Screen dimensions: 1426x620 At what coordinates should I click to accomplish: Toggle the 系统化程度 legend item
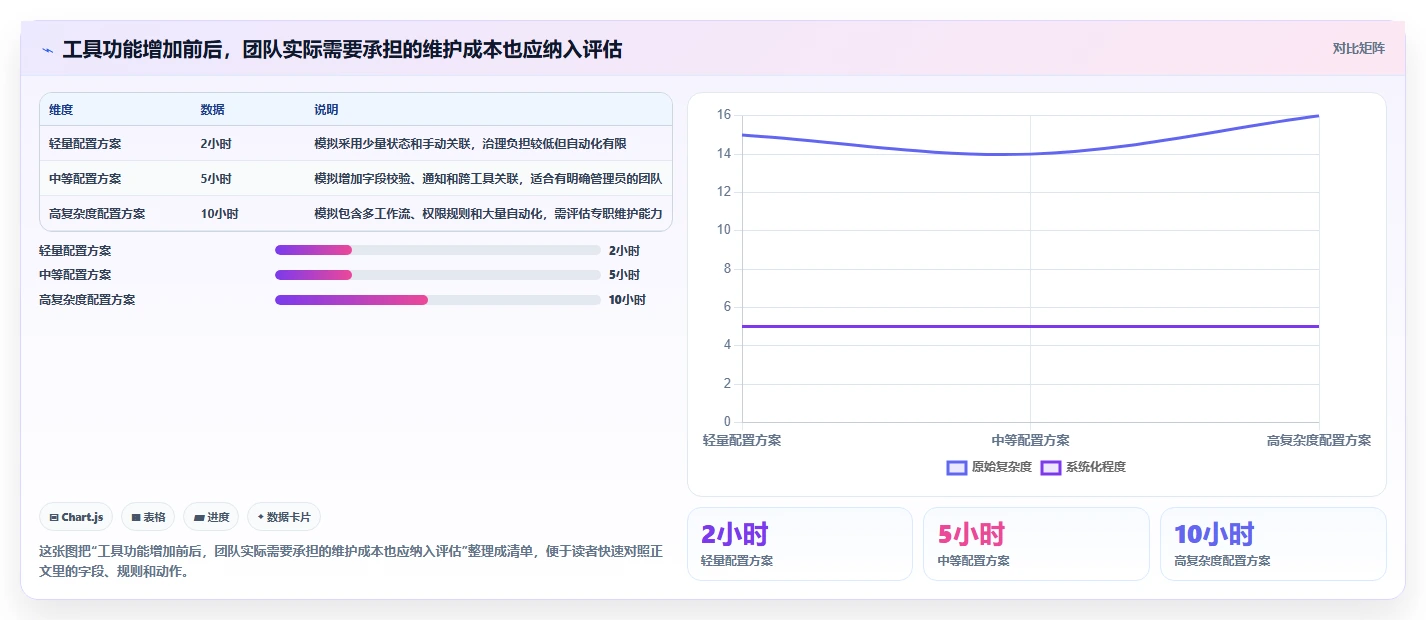click(x=1083, y=467)
